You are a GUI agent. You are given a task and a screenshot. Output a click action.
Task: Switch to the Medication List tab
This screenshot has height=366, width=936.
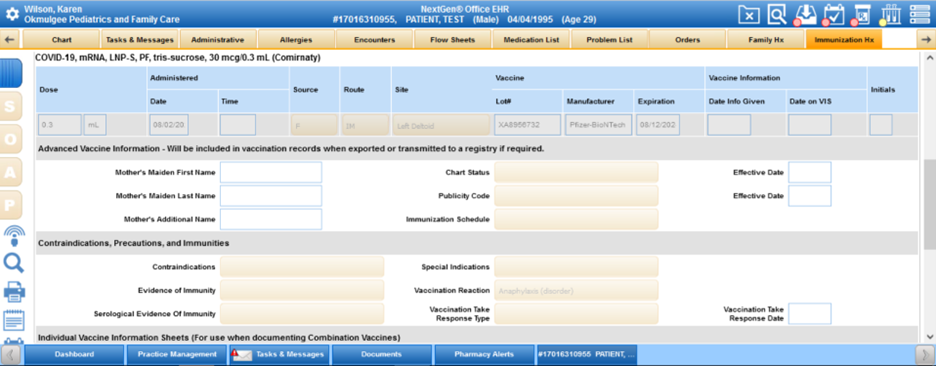[531, 40]
